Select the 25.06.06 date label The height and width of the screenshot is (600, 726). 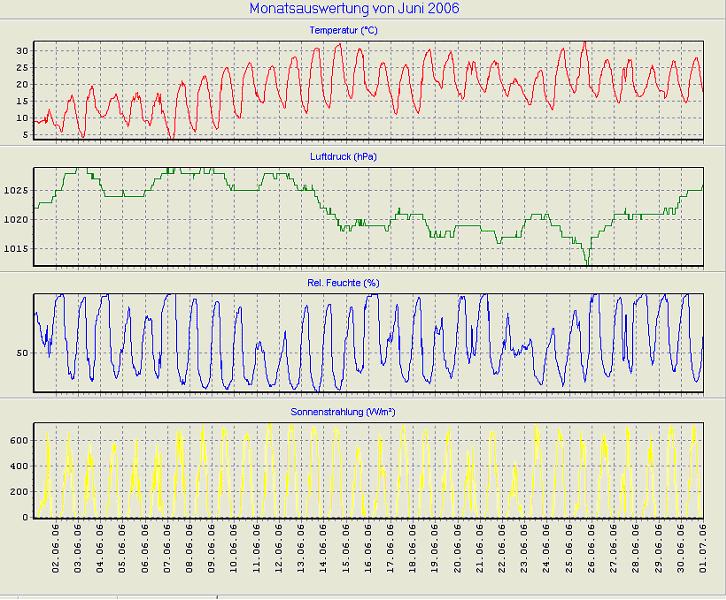click(x=569, y=547)
